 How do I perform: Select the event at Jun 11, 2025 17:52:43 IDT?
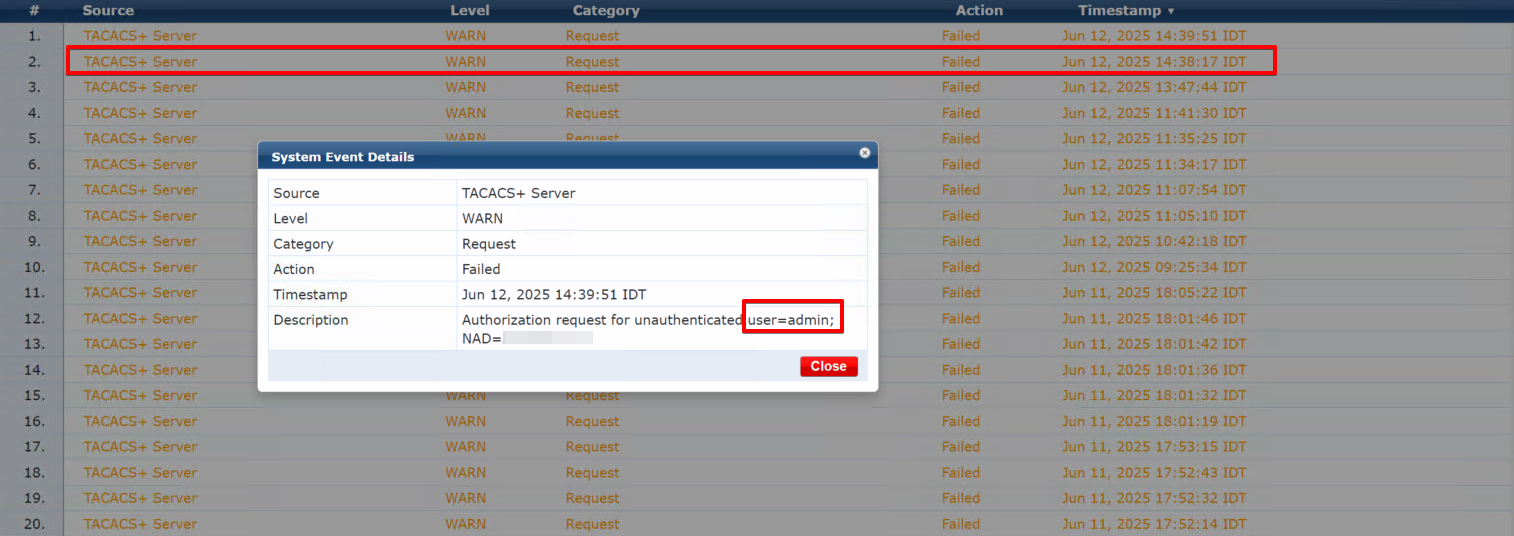[757, 472]
